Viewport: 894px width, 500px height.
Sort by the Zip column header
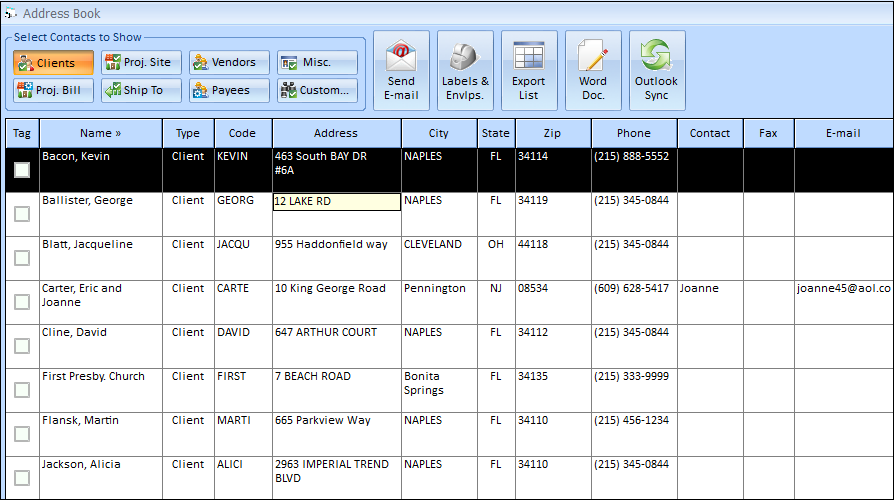[552, 133]
